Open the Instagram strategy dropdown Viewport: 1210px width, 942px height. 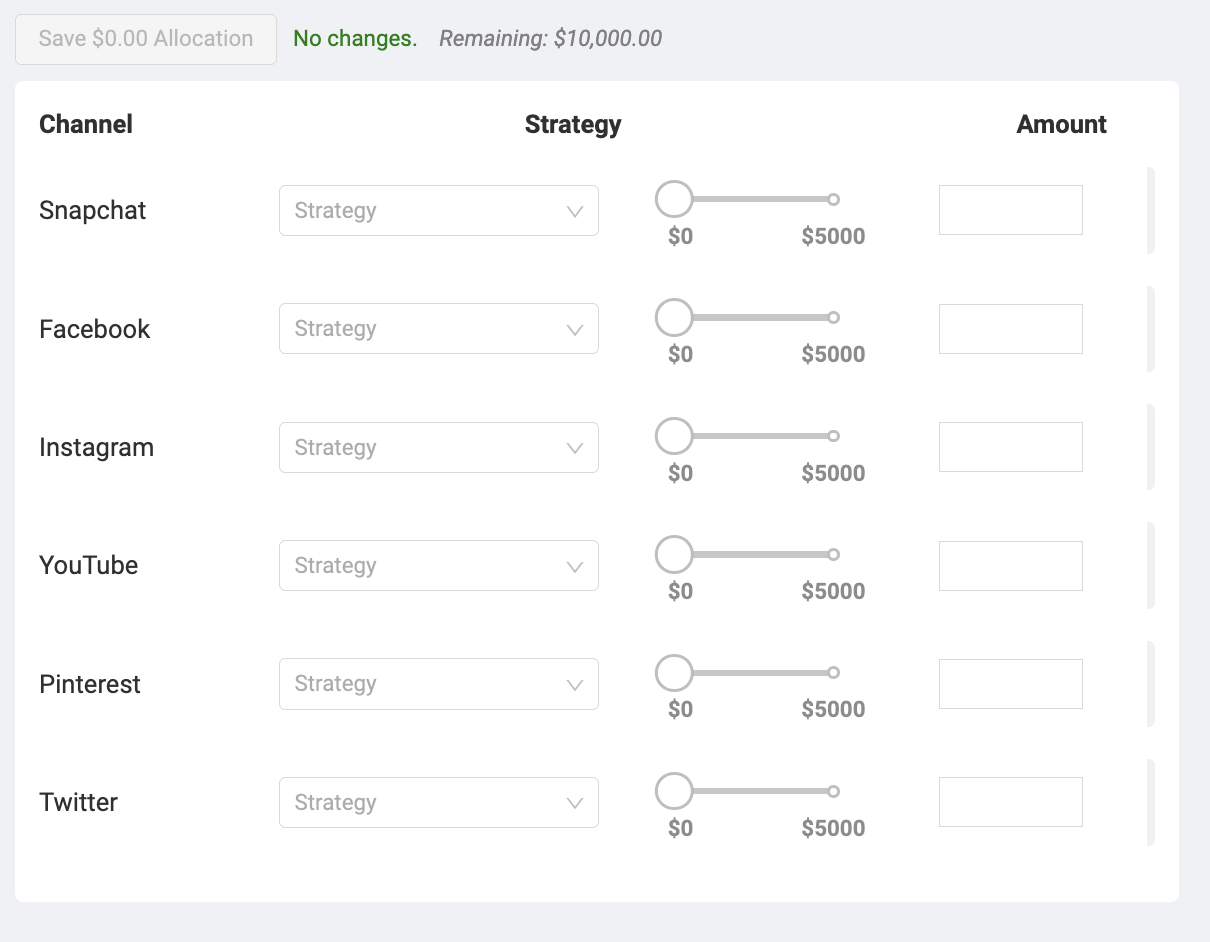click(x=438, y=448)
